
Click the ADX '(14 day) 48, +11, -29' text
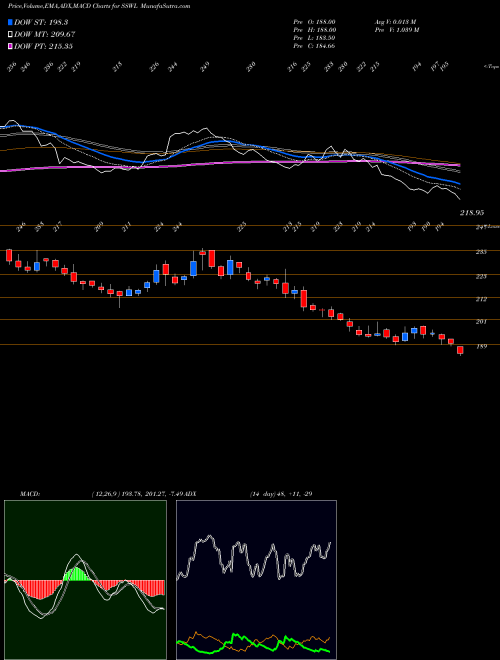(281, 494)
